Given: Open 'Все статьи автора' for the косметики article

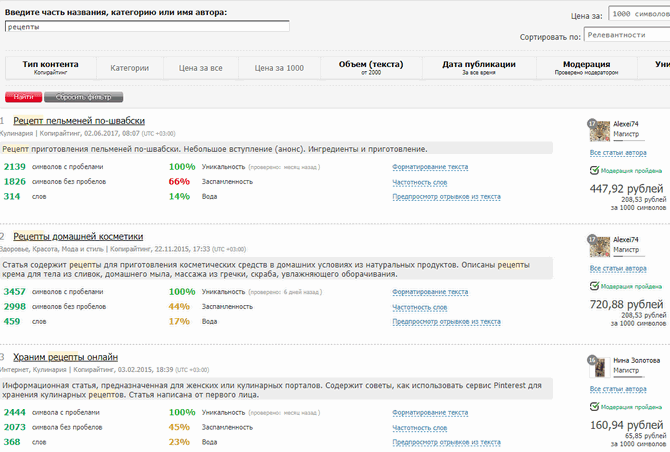Looking at the screenshot, I should (x=618, y=268).
